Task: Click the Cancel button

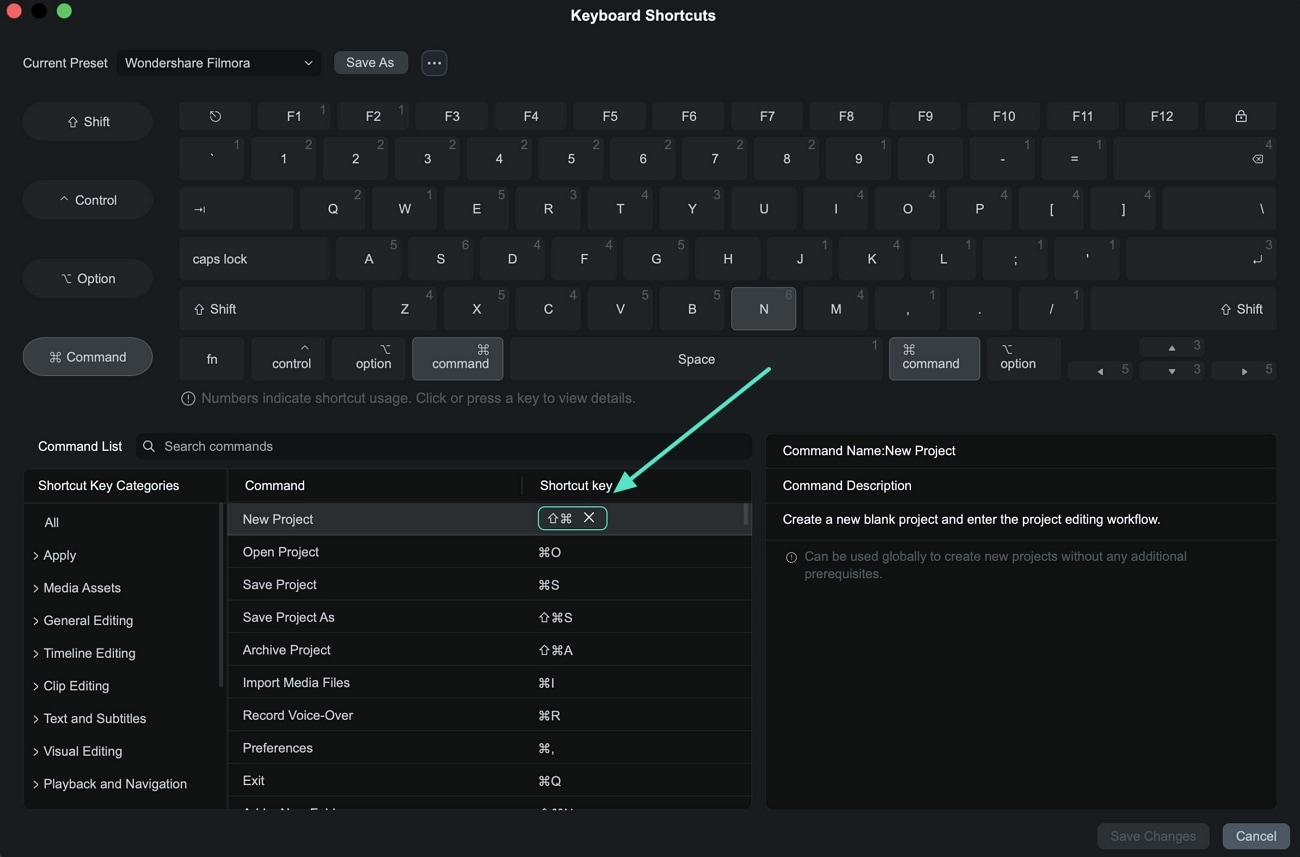Action: tap(1256, 836)
